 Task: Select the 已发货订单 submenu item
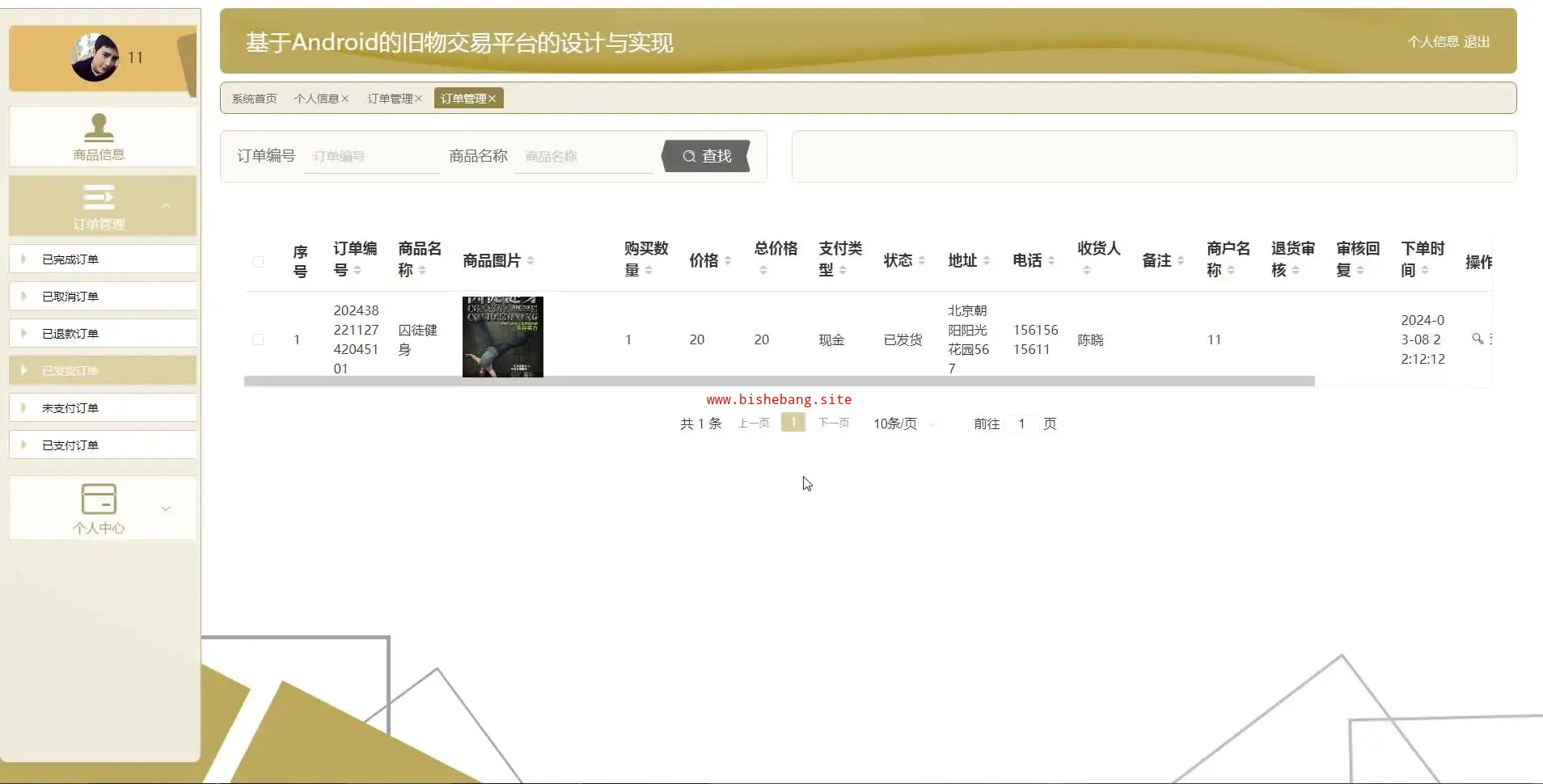[103, 371]
